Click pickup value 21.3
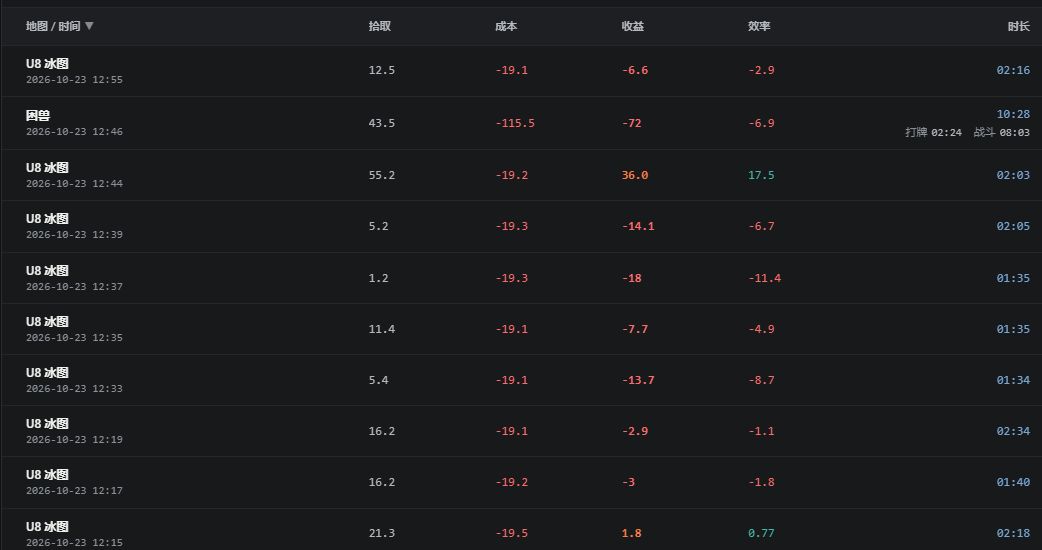Viewport: 1042px width, 550px height. 381,533
